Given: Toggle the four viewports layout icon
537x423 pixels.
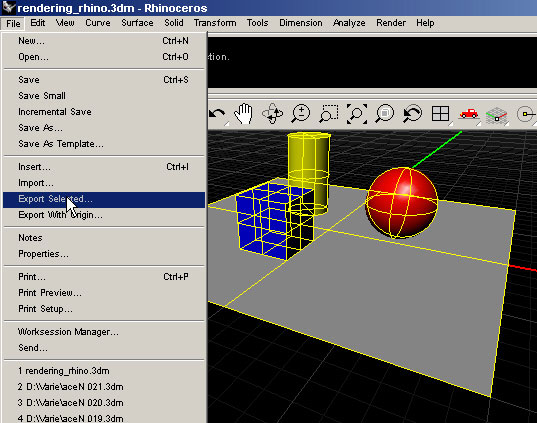Looking at the screenshot, I should (x=440, y=114).
